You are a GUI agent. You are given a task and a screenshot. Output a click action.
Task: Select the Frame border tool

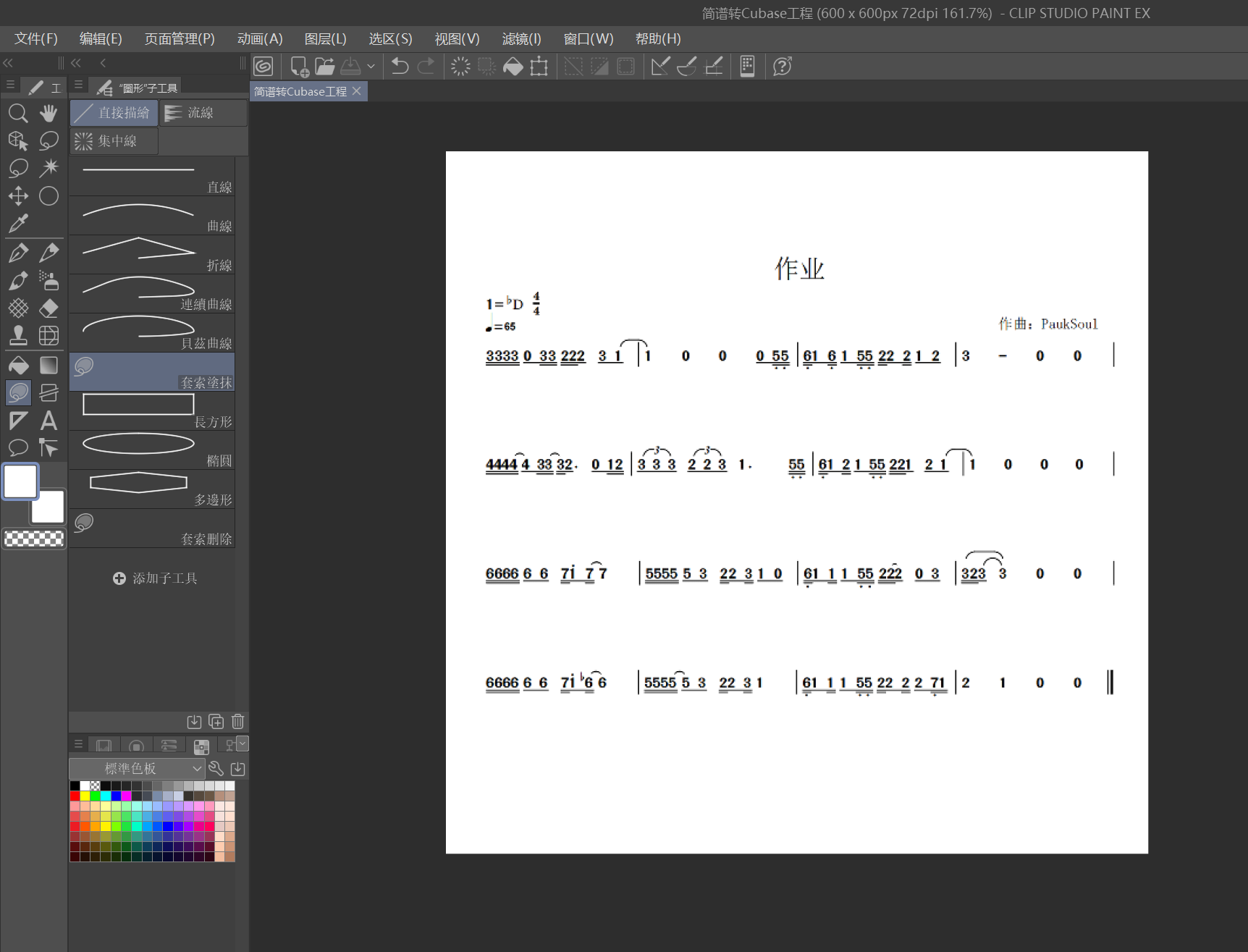point(49,392)
